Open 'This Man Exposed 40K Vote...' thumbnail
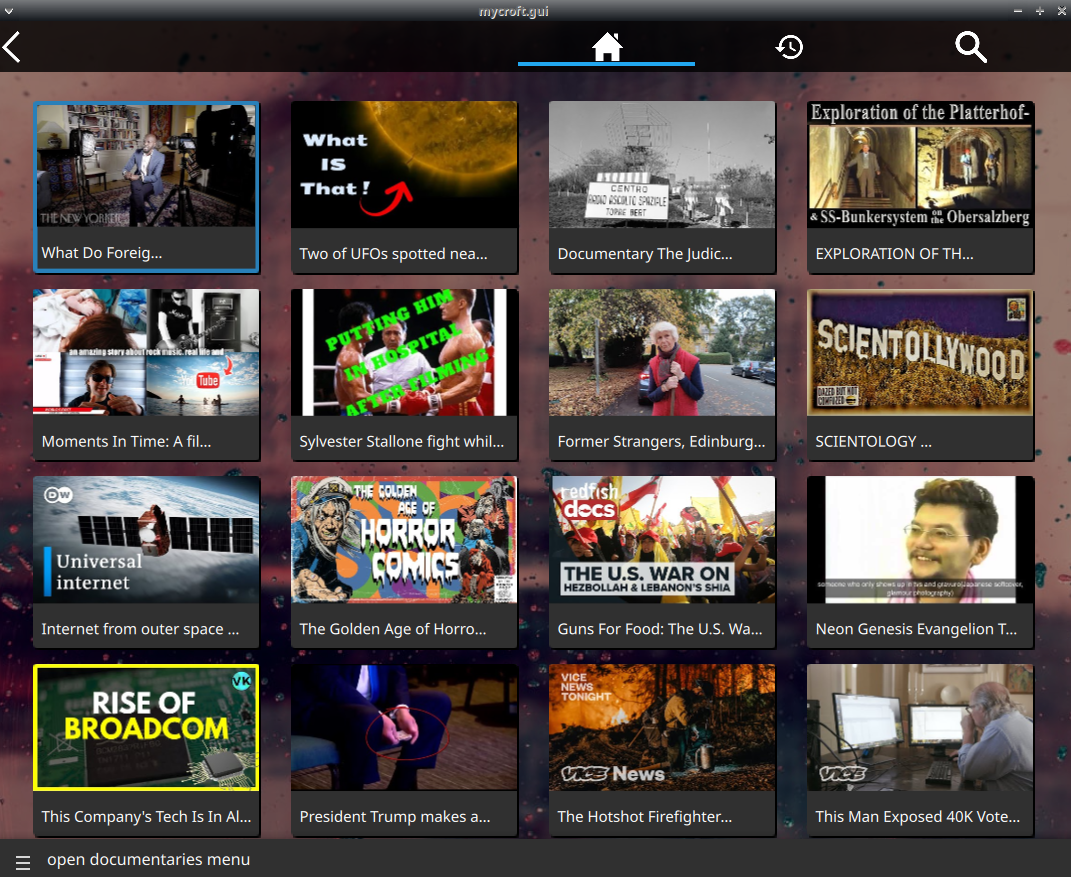Viewport: 1071px width, 877px height. click(920, 727)
